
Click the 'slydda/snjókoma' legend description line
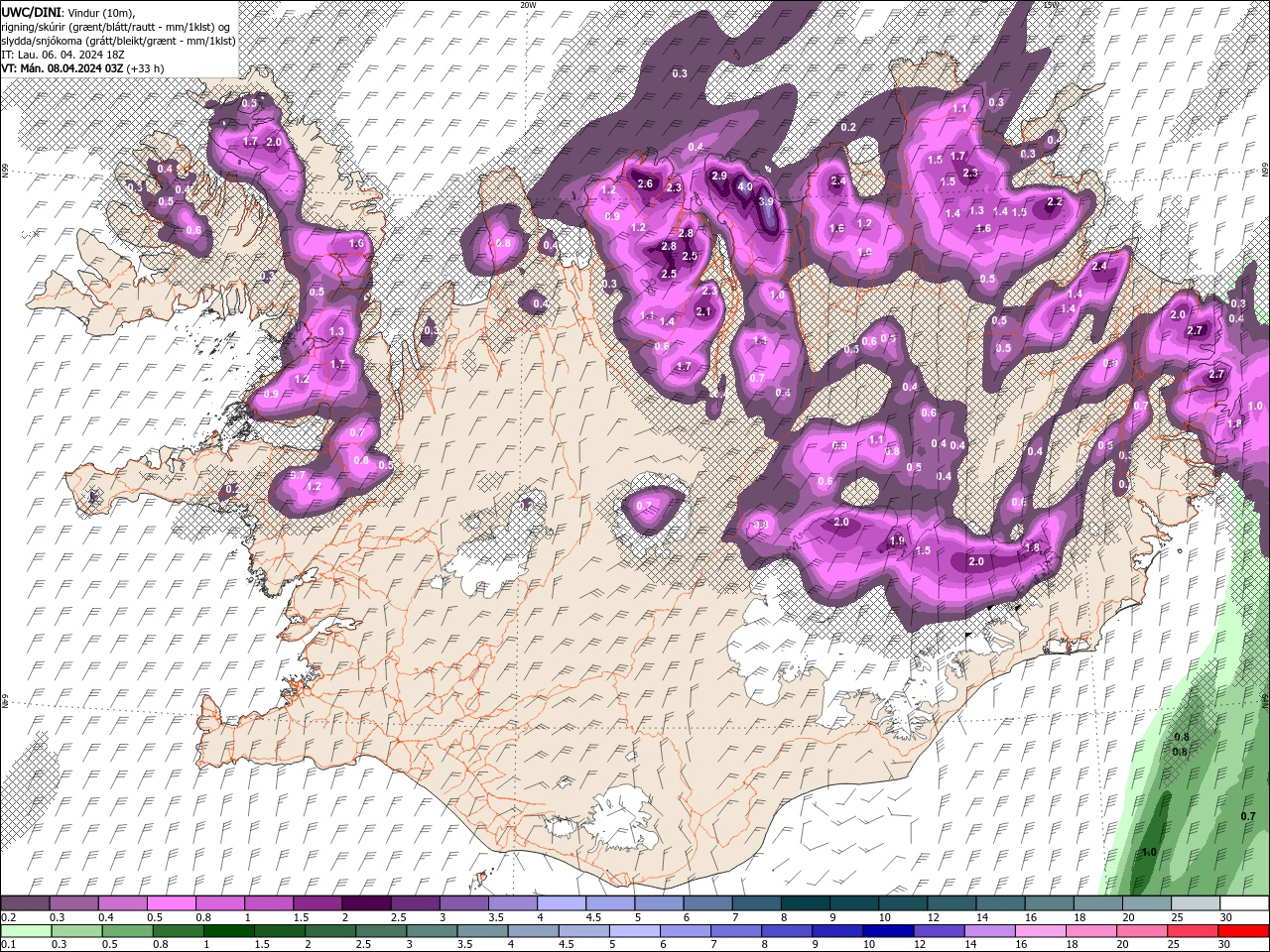click(x=118, y=40)
